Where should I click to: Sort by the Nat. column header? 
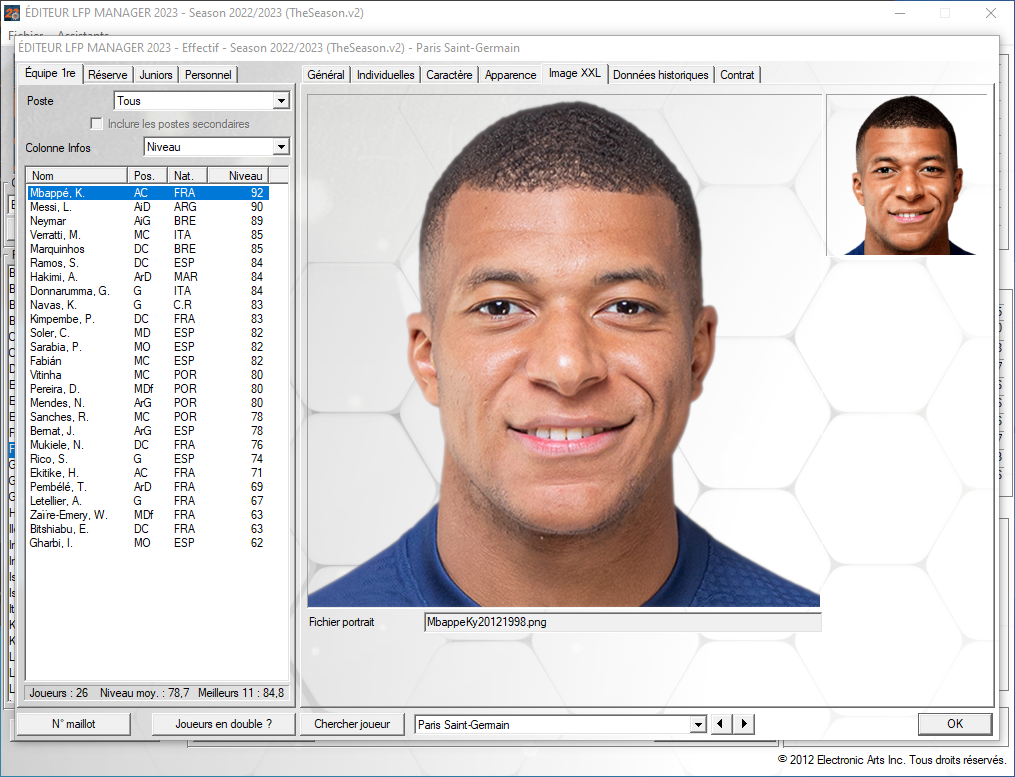[x=188, y=175]
